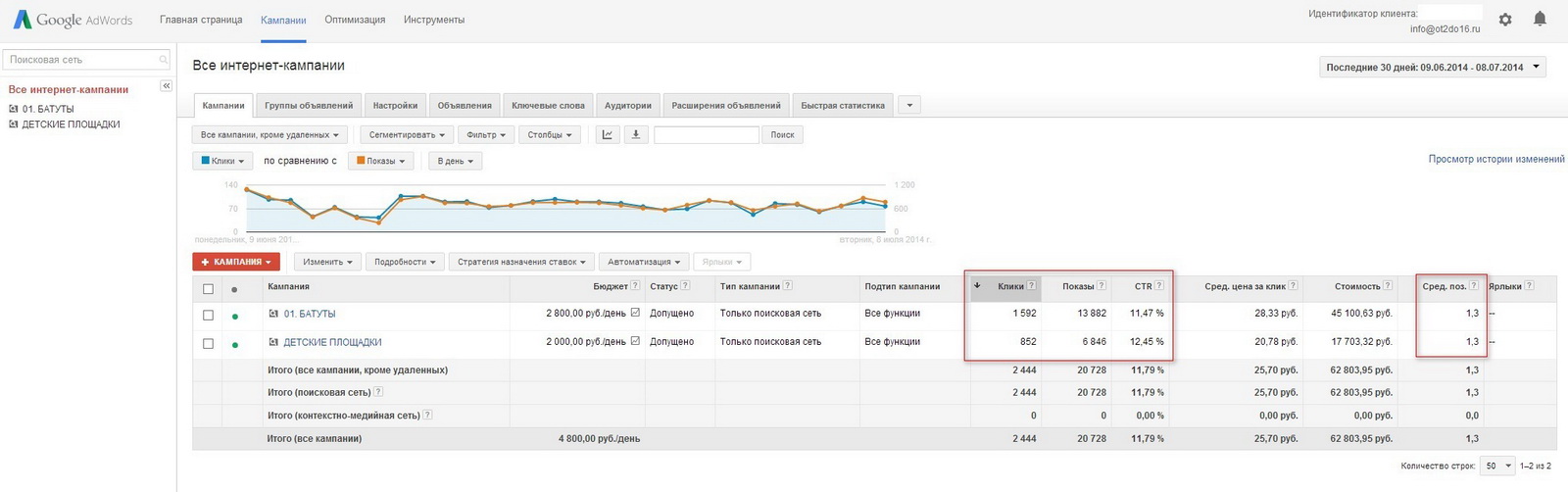Viewport: 1568px width, 492px height.
Task: Select Все интернет-кампании in sidebar
Action: (x=69, y=89)
